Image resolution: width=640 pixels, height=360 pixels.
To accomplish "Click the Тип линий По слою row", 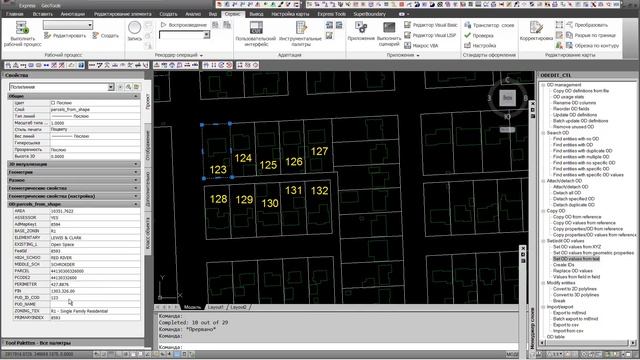I will (x=77, y=116).
